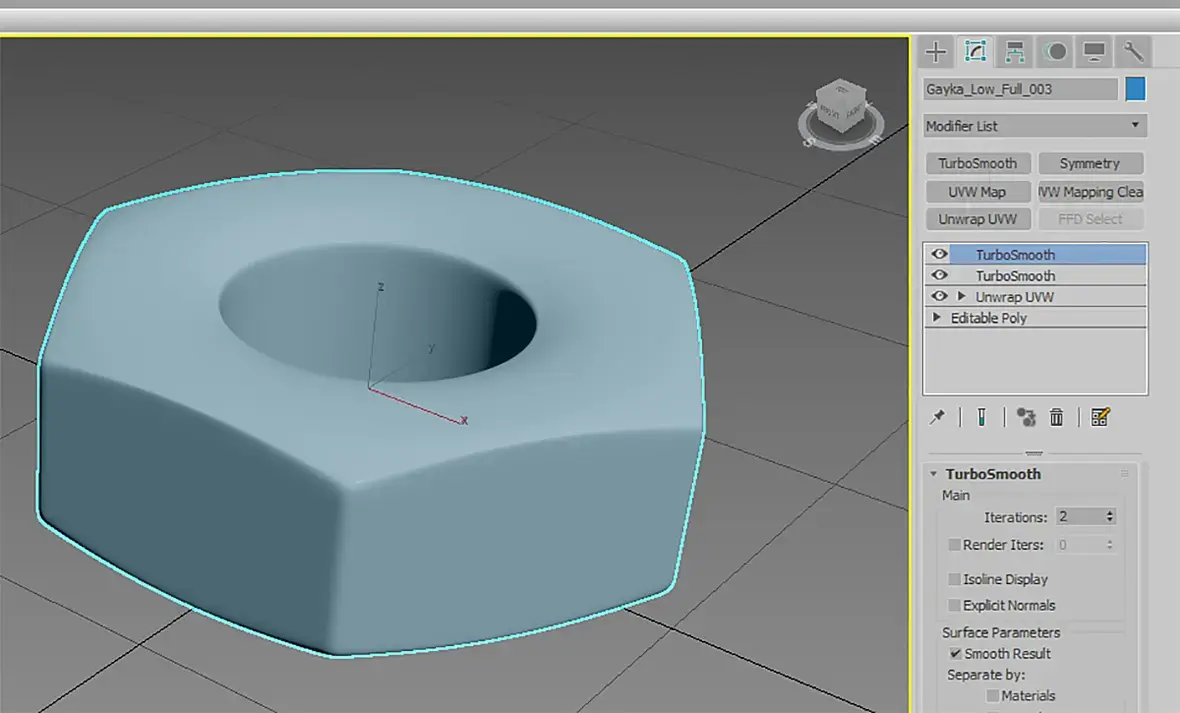Click the TurboSmooth modifier button
This screenshot has height=713, width=1180.
click(x=978, y=163)
